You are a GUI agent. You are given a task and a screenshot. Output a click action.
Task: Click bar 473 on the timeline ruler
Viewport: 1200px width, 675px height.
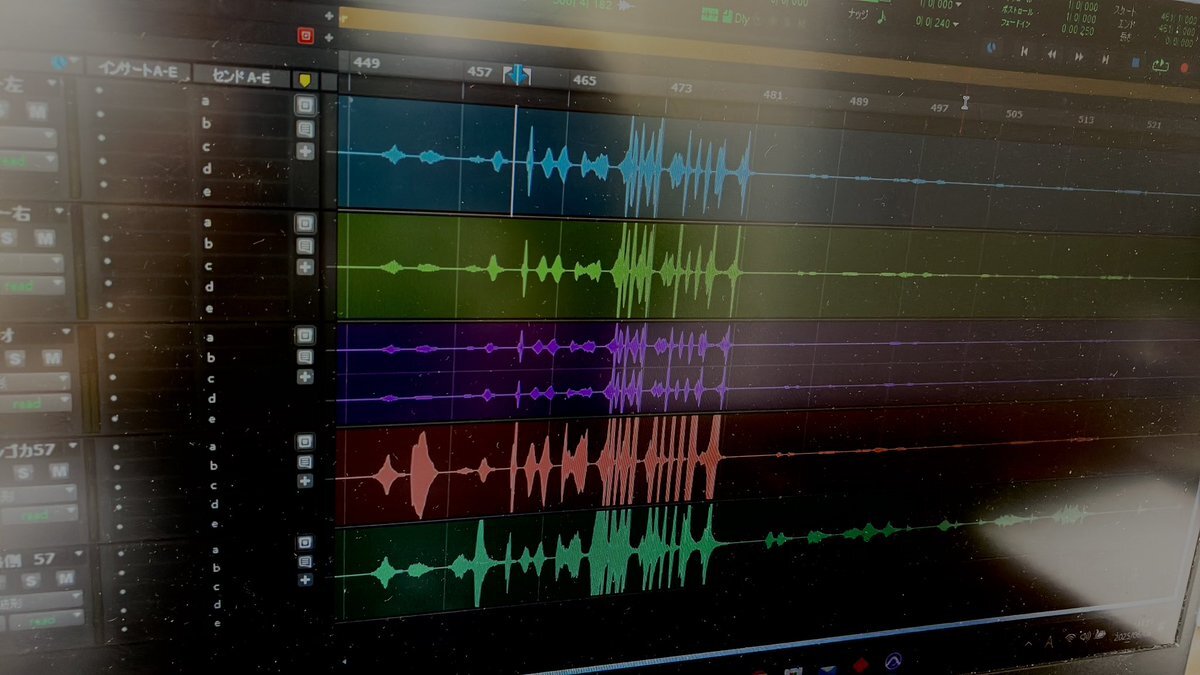tap(681, 88)
